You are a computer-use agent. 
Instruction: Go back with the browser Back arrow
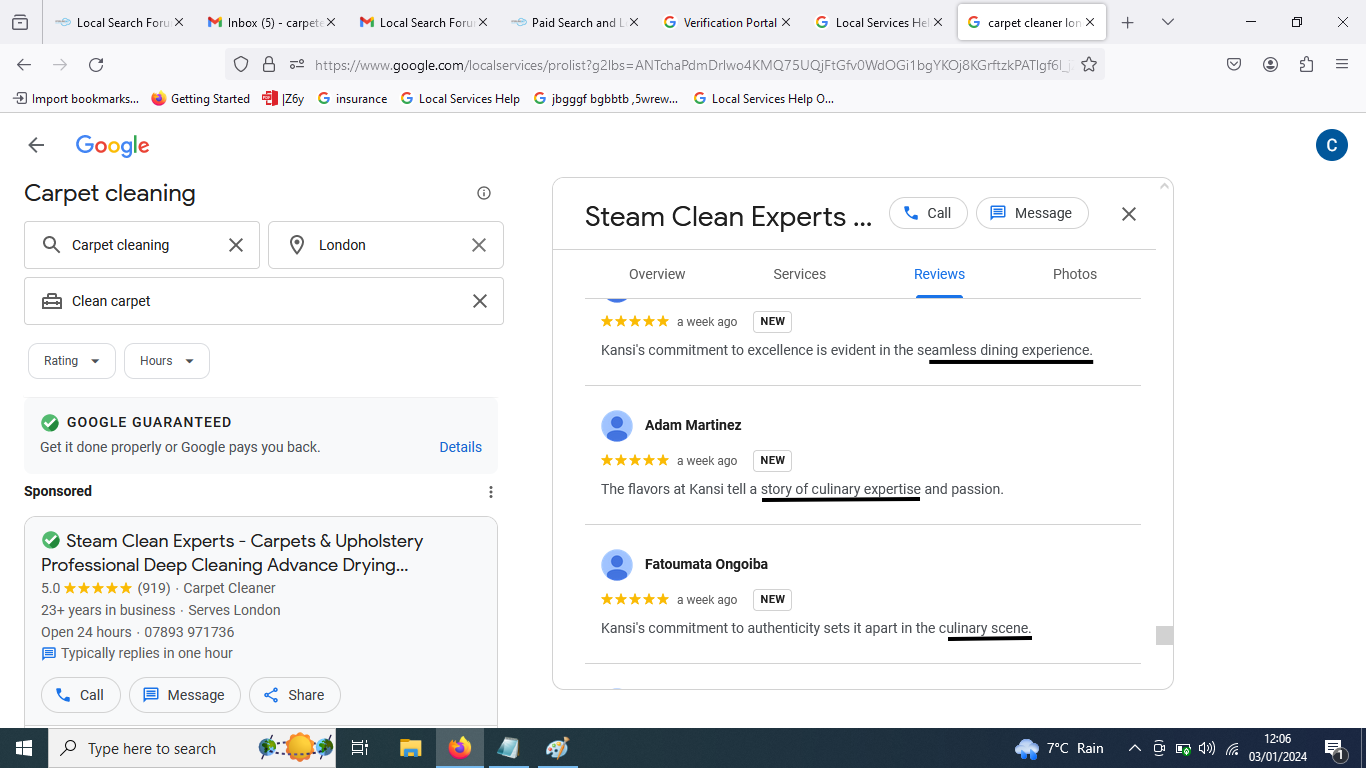click(24, 64)
